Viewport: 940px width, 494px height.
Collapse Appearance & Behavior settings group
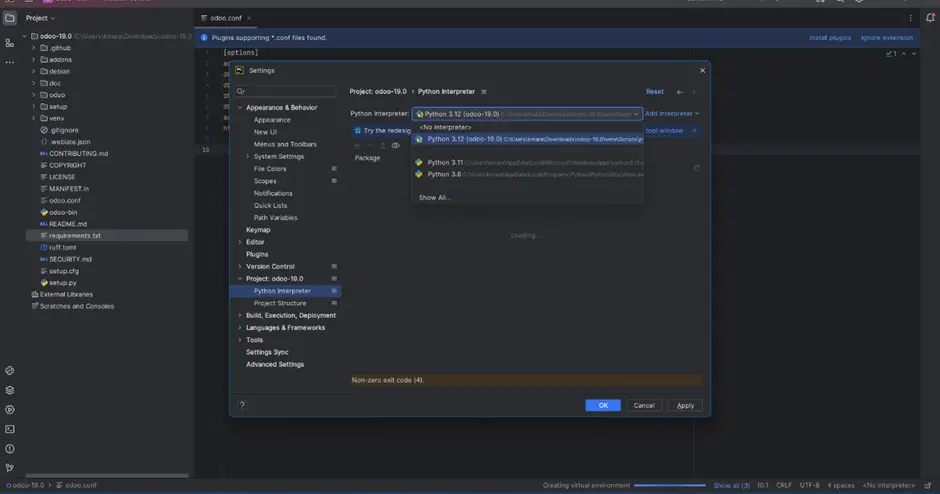(x=240, y=107)
